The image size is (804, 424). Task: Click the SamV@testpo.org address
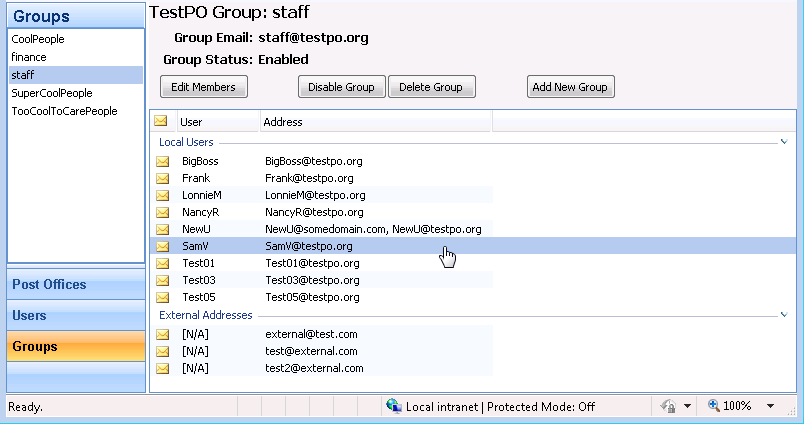(x=309, y=246)
